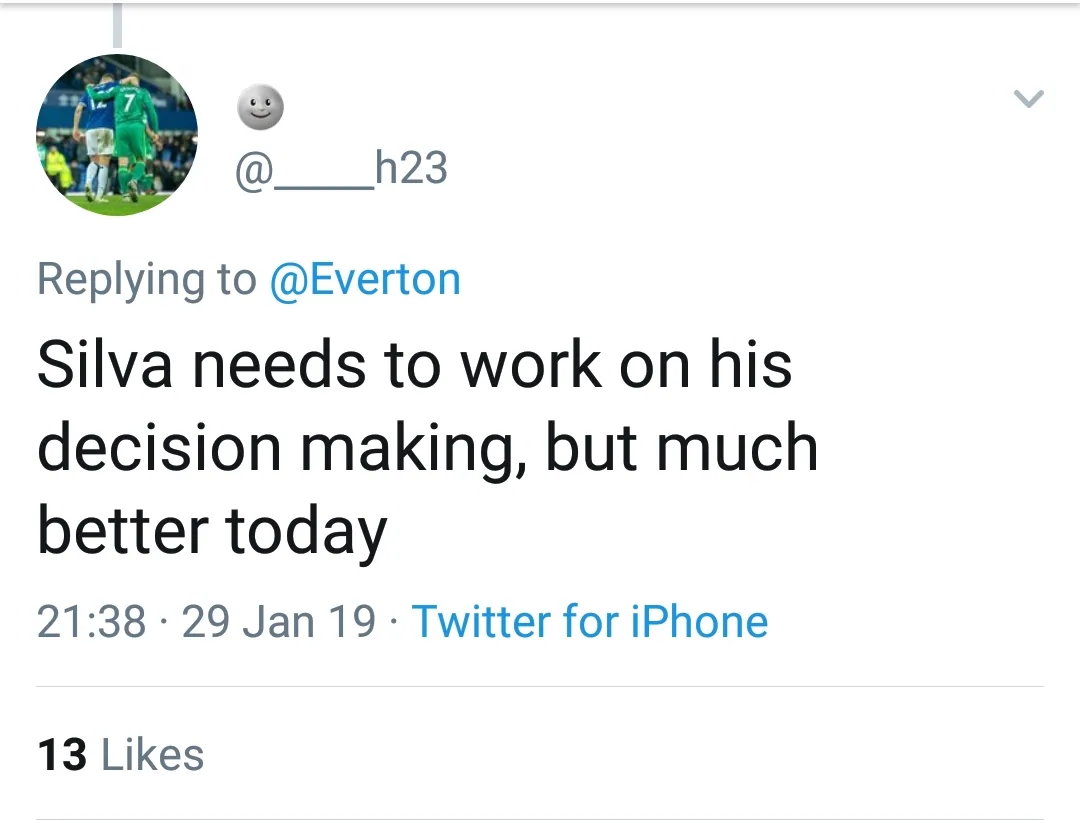The image size is (1080, 823).
Task: Click the 'decision making, but much' text line
Action: coord(427,447)
